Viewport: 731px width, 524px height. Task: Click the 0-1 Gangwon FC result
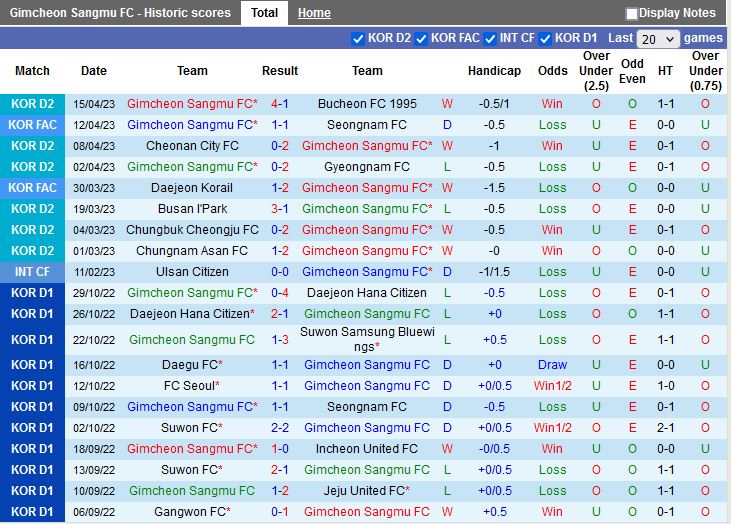tap(280, 511)
